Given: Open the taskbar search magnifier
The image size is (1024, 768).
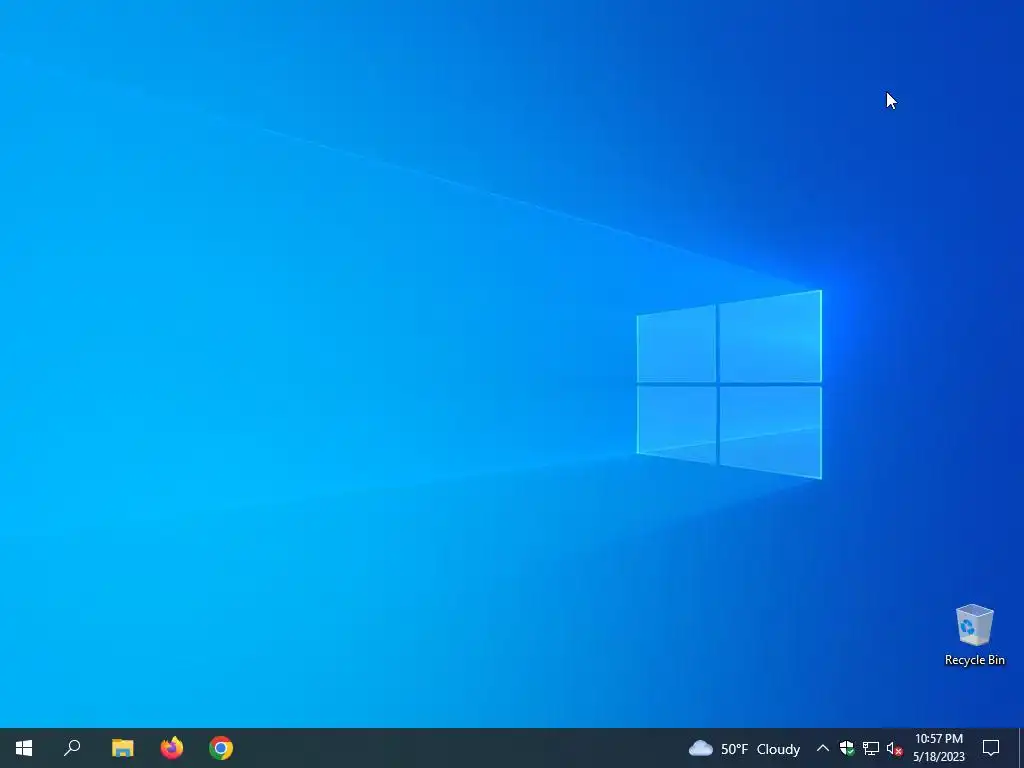Looking at the screenshot, I should tap(72, 748).
